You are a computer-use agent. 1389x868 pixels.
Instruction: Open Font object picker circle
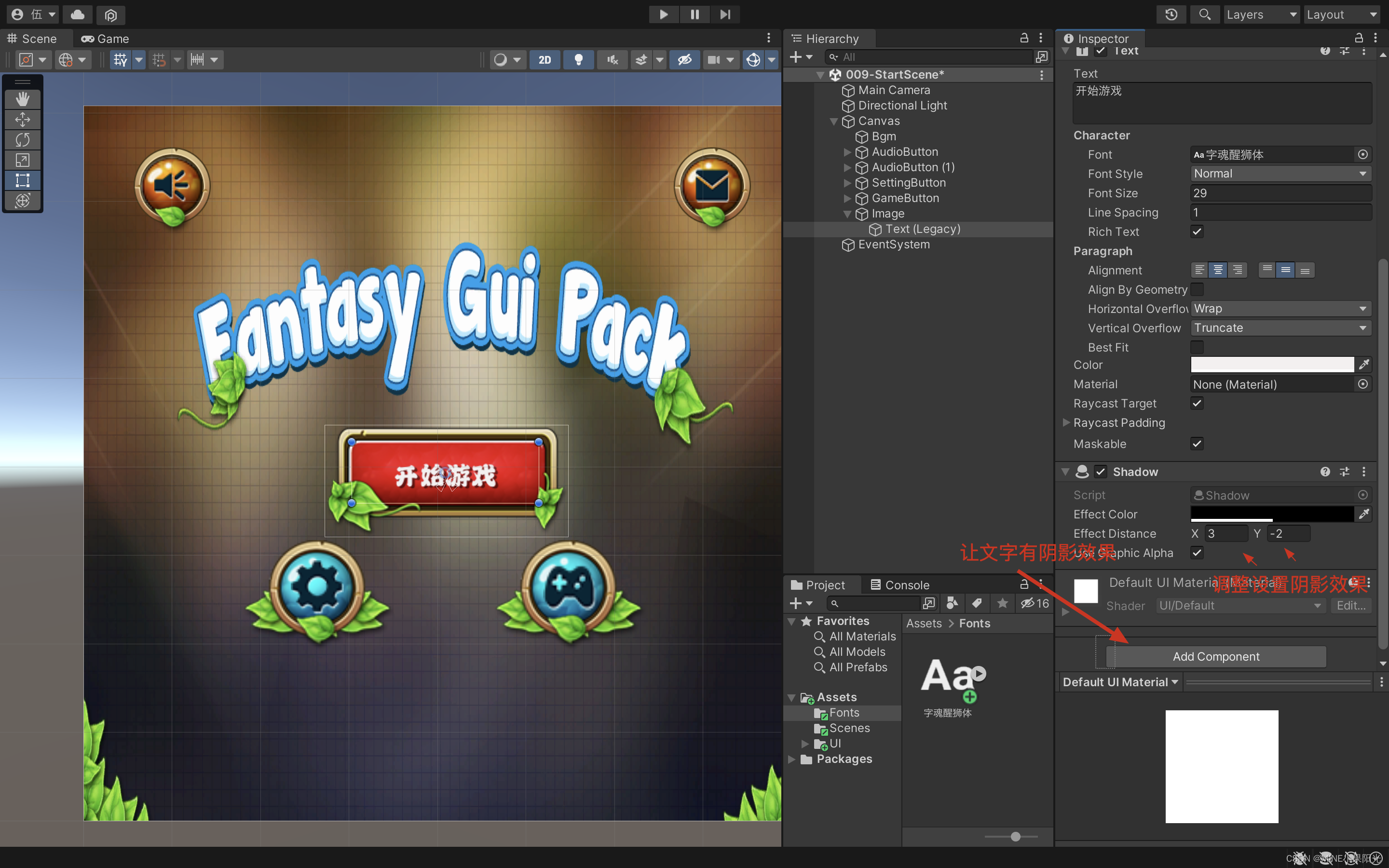(x=1362, y=154)
